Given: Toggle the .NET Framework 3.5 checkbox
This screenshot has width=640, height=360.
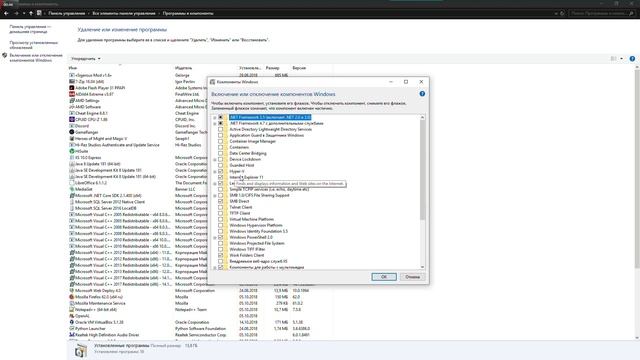Looking at the screenshot, I should pos(220,117).
